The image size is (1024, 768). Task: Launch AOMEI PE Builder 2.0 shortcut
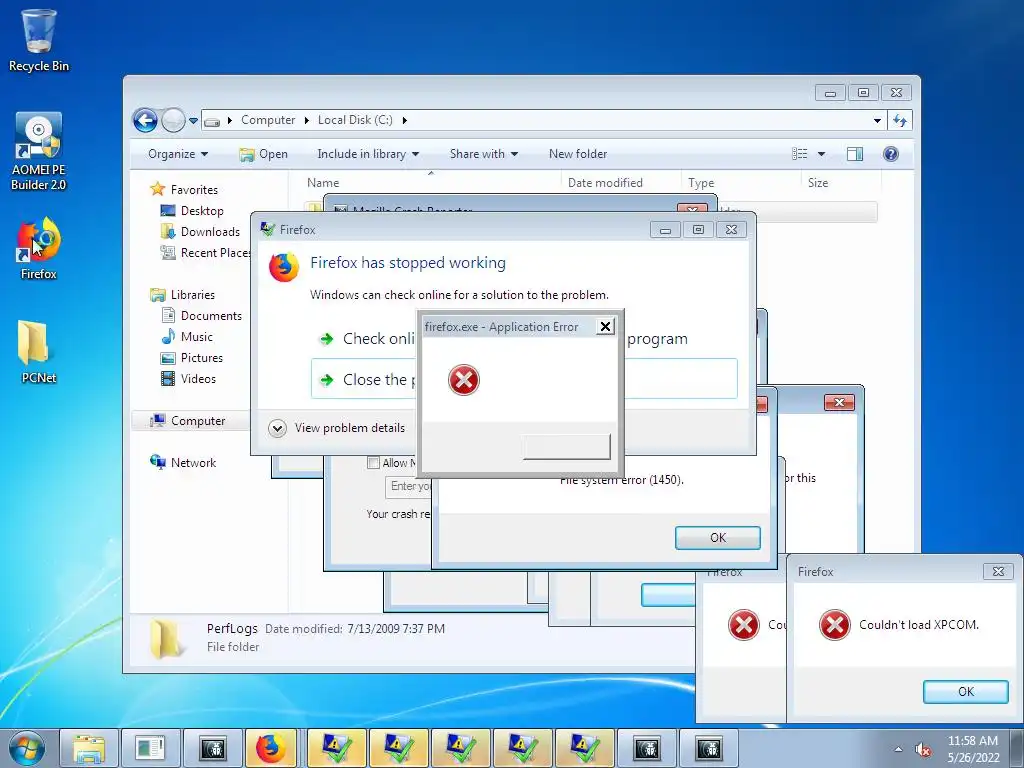pyautogui.click(x=39, y=152)
